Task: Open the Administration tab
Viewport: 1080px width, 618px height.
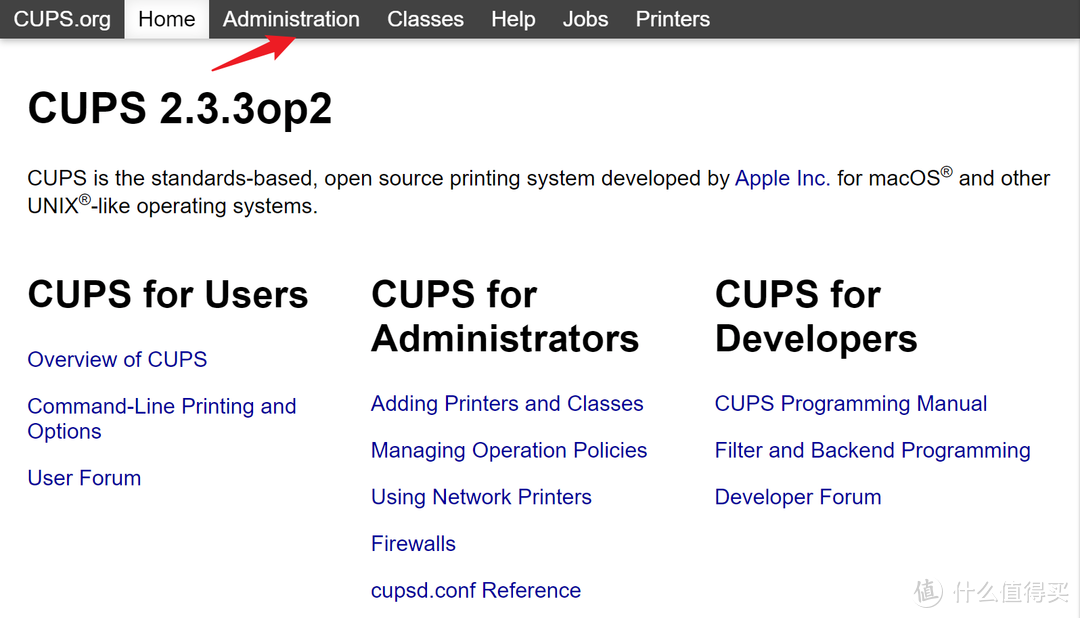Action: pyautogui.click(x=291, y=19)
